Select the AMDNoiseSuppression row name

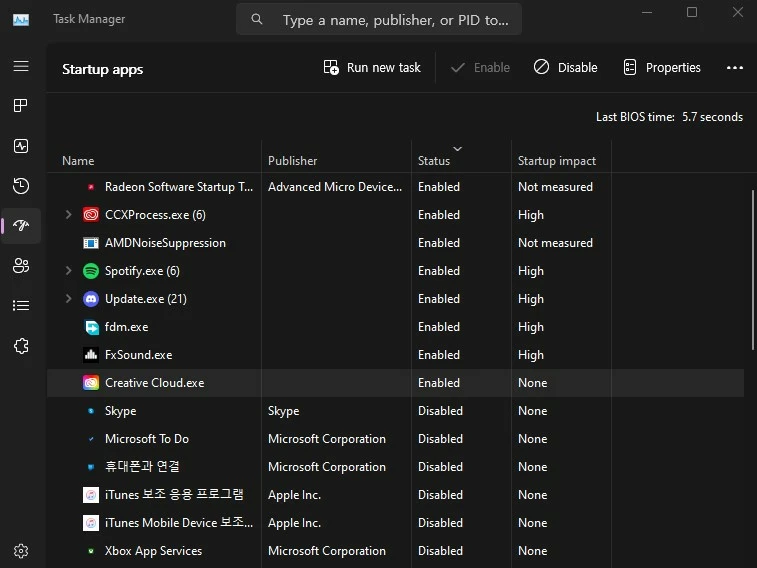165,243
